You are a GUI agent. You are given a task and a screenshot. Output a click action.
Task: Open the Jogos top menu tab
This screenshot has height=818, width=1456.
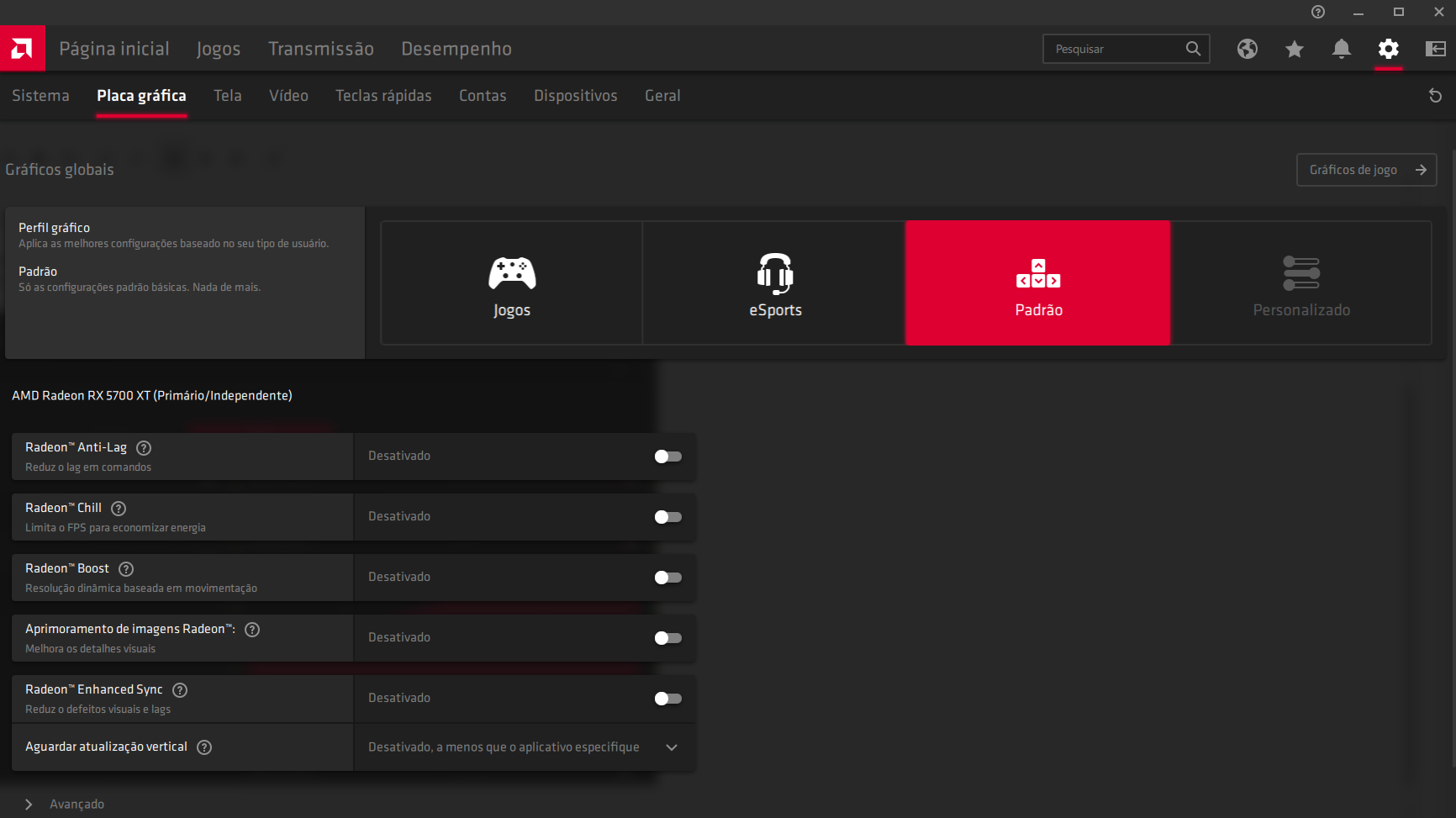[219, 49]
